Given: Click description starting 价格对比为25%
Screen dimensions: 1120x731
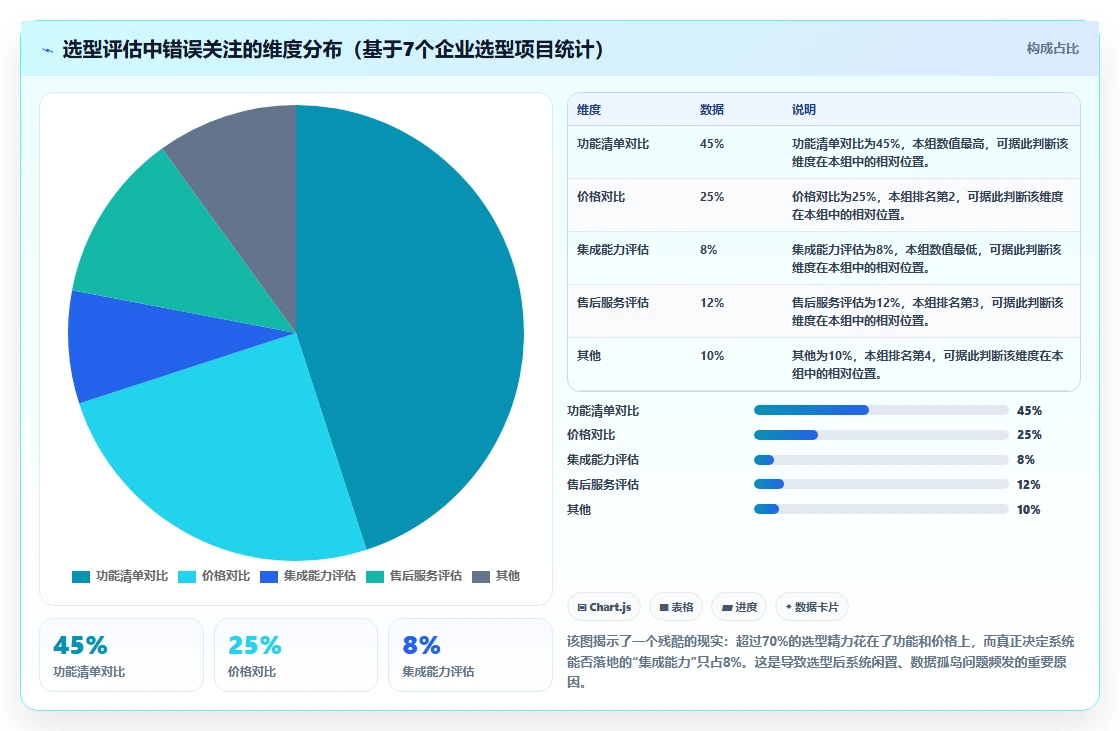Looking at the screenshot, I should [928, 205].
